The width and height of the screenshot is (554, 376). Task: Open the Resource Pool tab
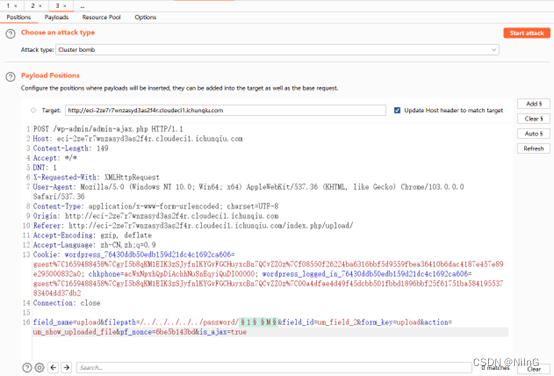(x=101, y=17)
